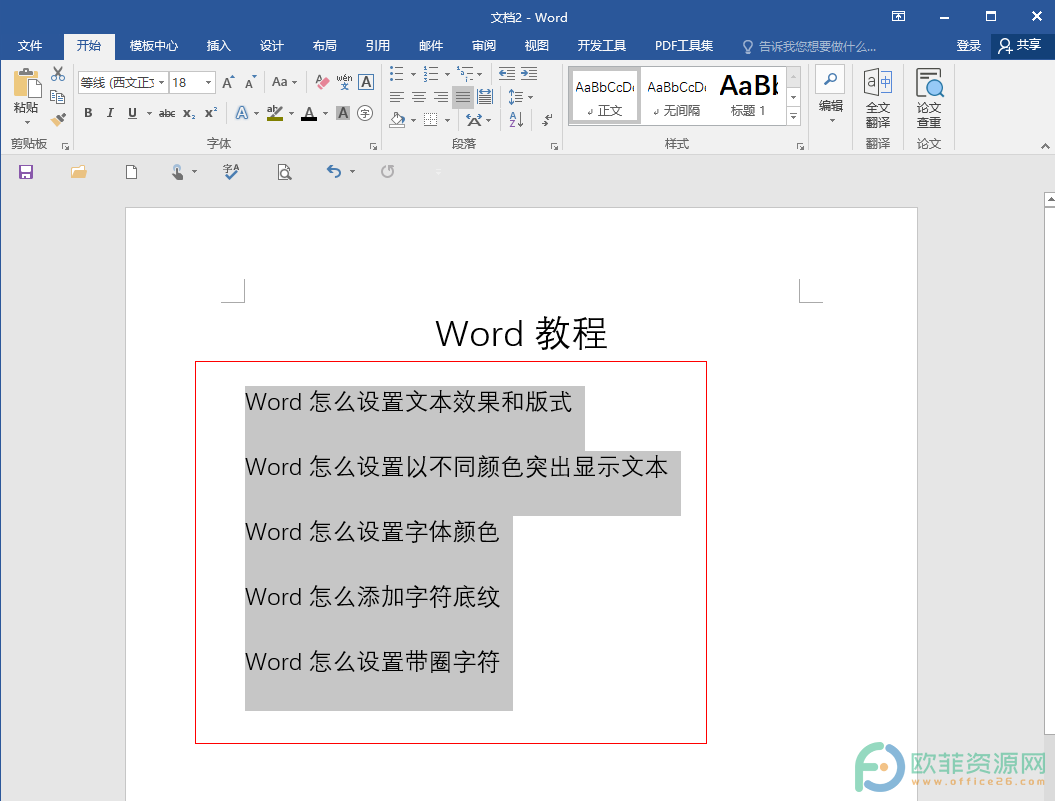
Task: Open the Font dialog launcher
Action: click(373, 145)
